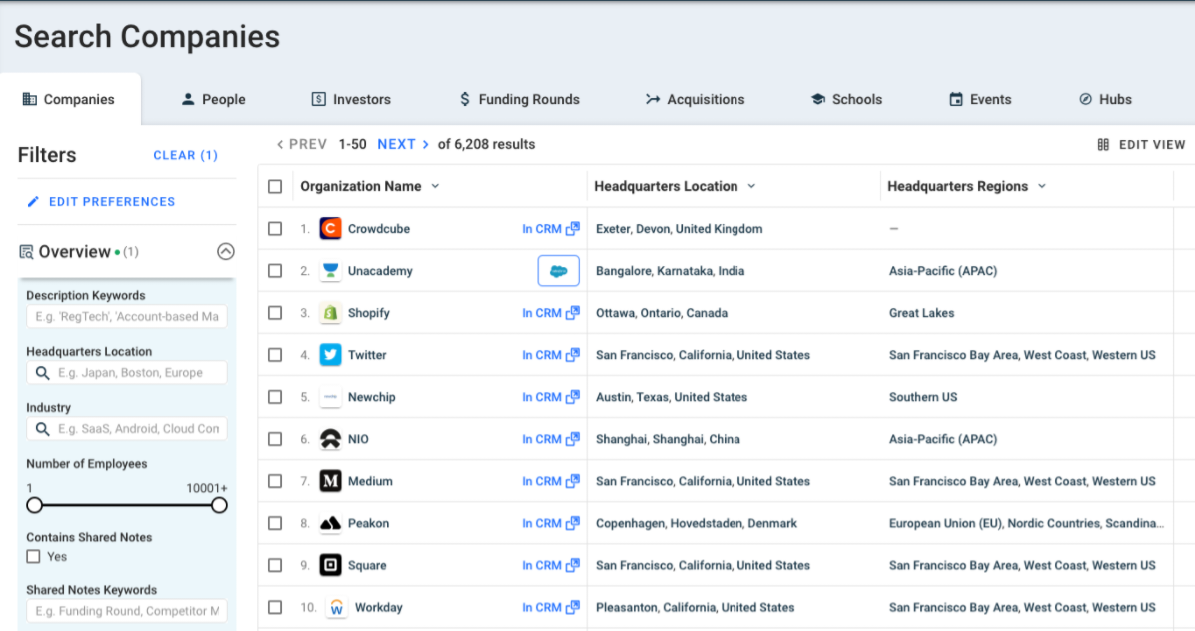The height and width of the screenshot is (631, 1195).
Task: Open Headquarters Regions column dropdown arrow
Action: tap(1042, 186)
